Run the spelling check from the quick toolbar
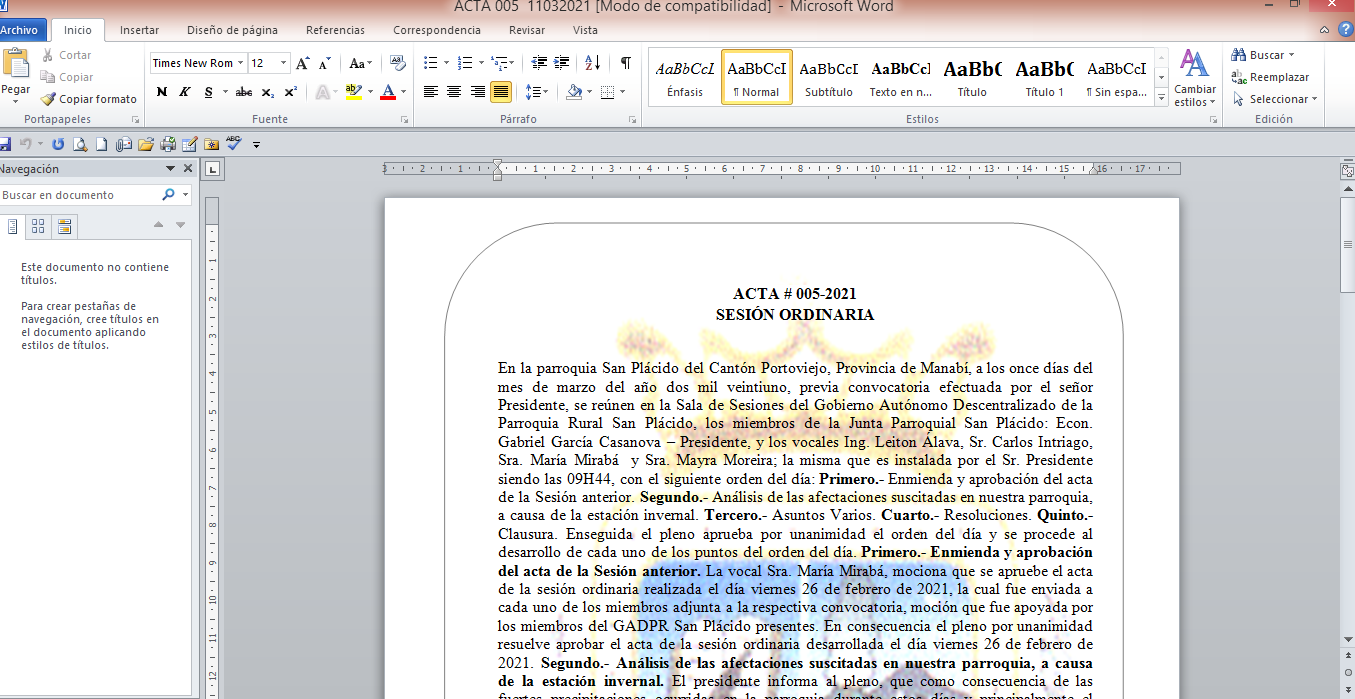 (234, 144)
